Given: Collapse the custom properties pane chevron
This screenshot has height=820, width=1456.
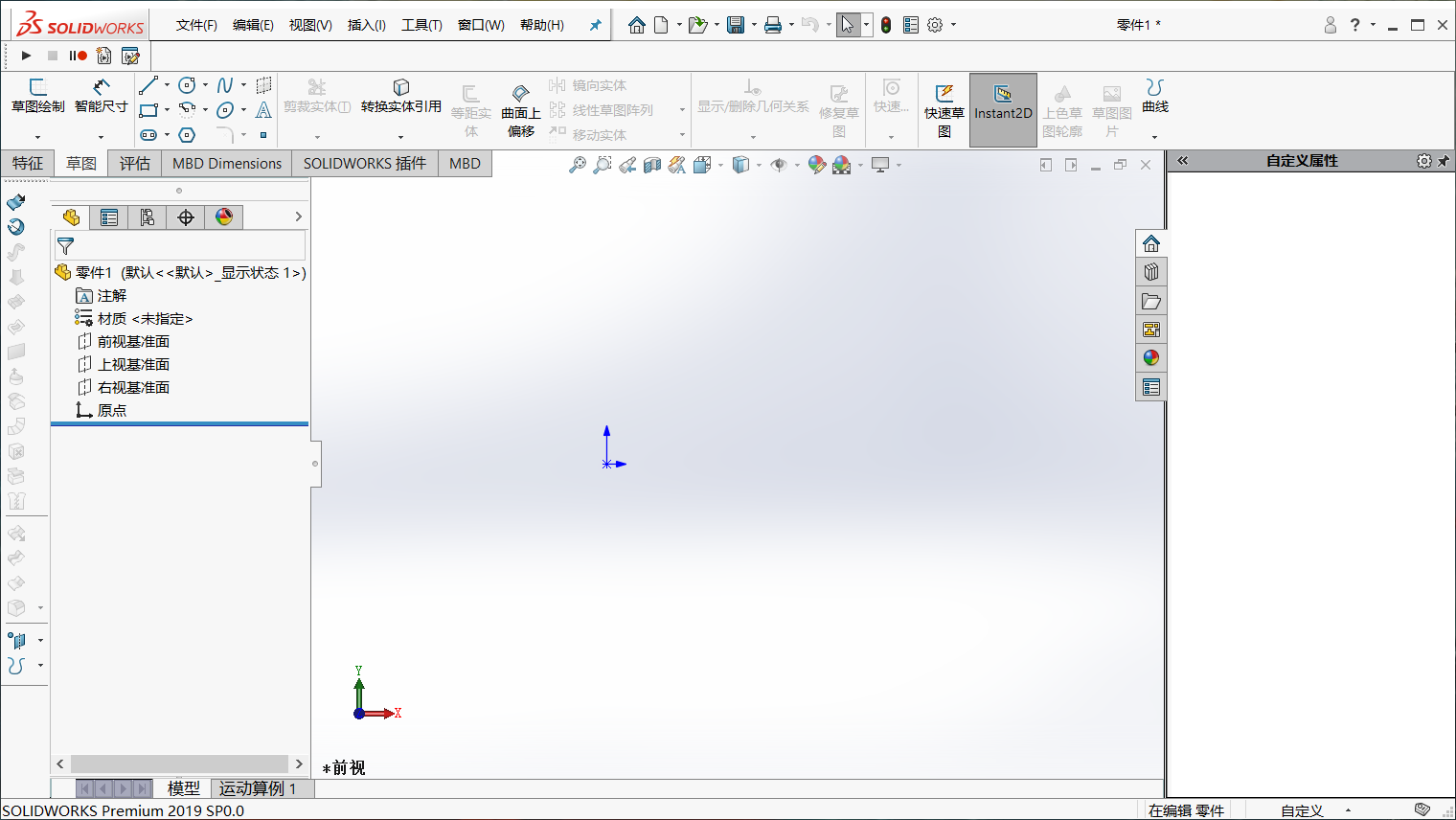Looking at the screenshot, I should pos(1183,161).
